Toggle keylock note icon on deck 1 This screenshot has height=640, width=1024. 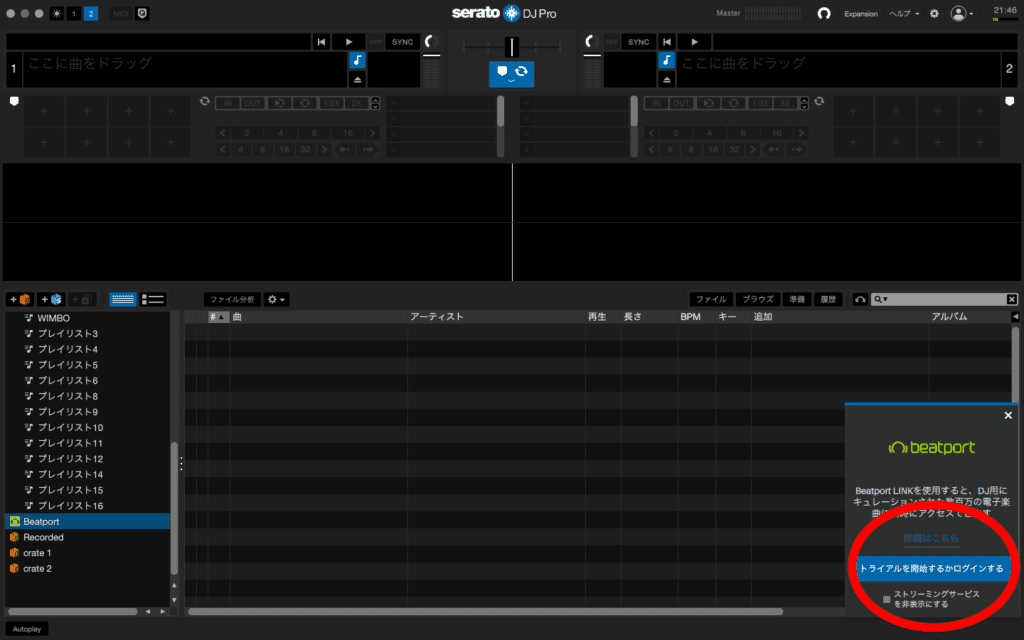[x=357, y=61]
